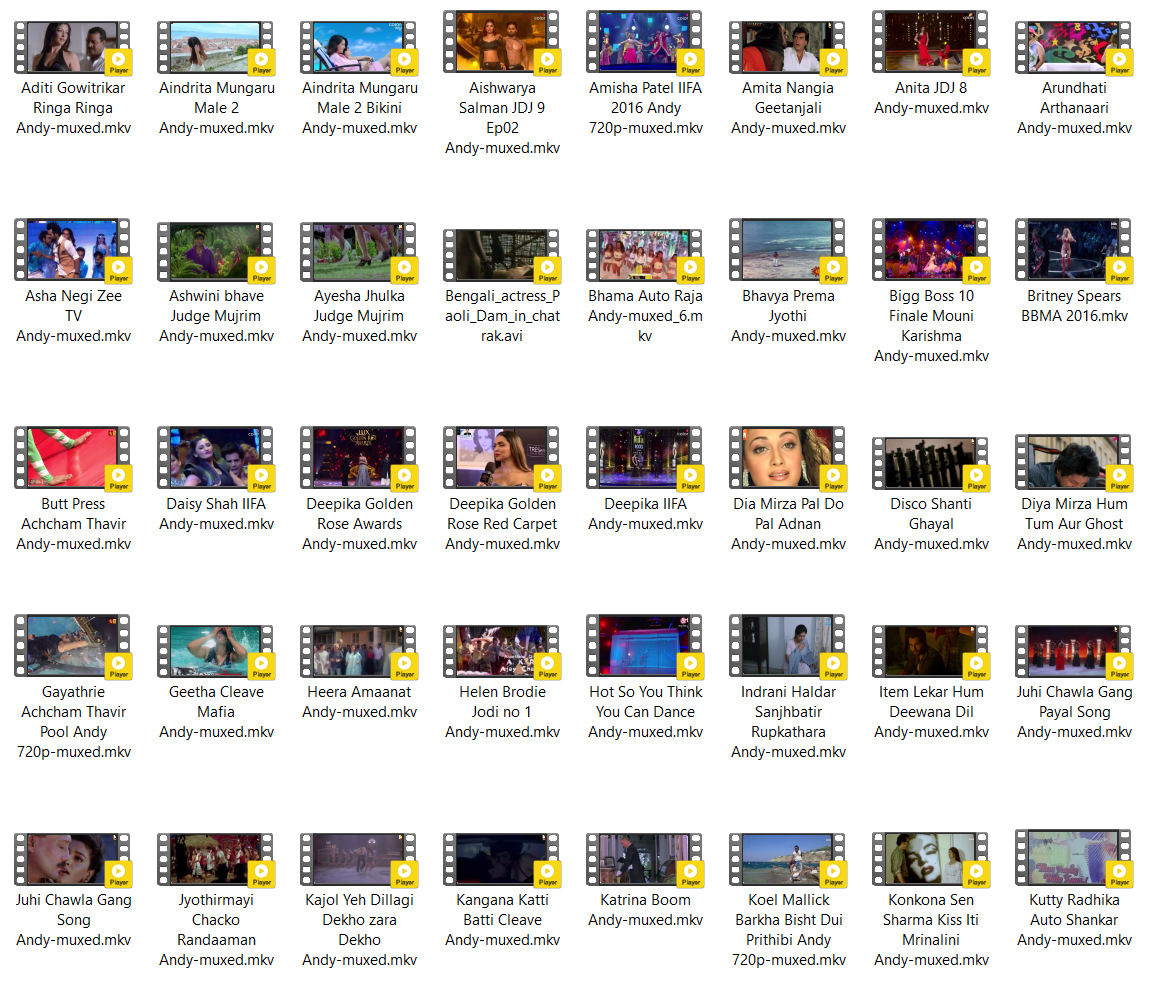1152x991 pixels.
Task: Select the Diya Mirza Hum Tum Aur Ghost icon
Action: tap(1074, 462)
